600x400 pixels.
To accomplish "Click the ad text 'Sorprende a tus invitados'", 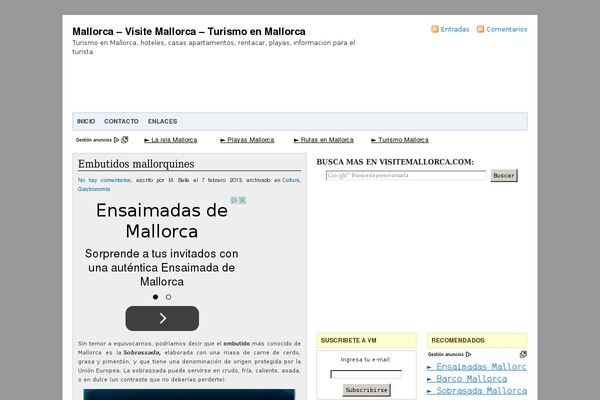I will (x=161, y=268).
